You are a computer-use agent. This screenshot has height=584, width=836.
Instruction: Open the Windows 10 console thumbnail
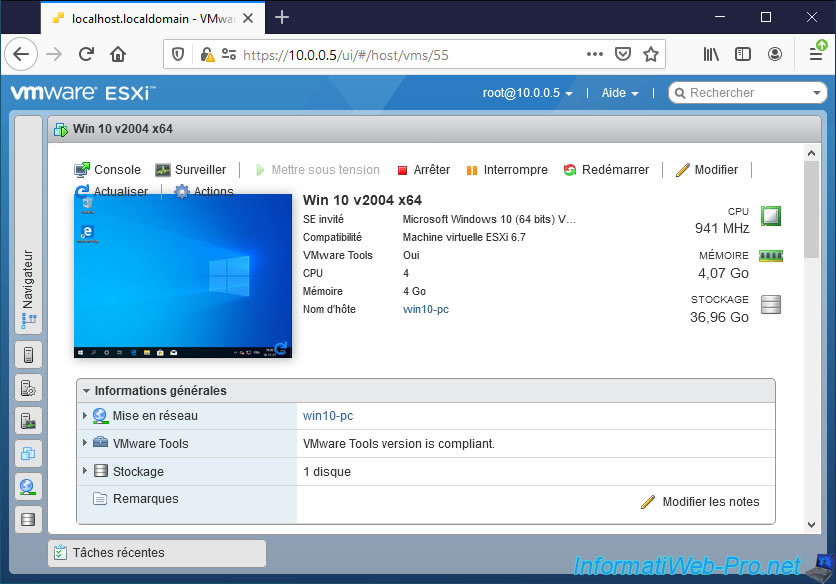tap(183, 276)
